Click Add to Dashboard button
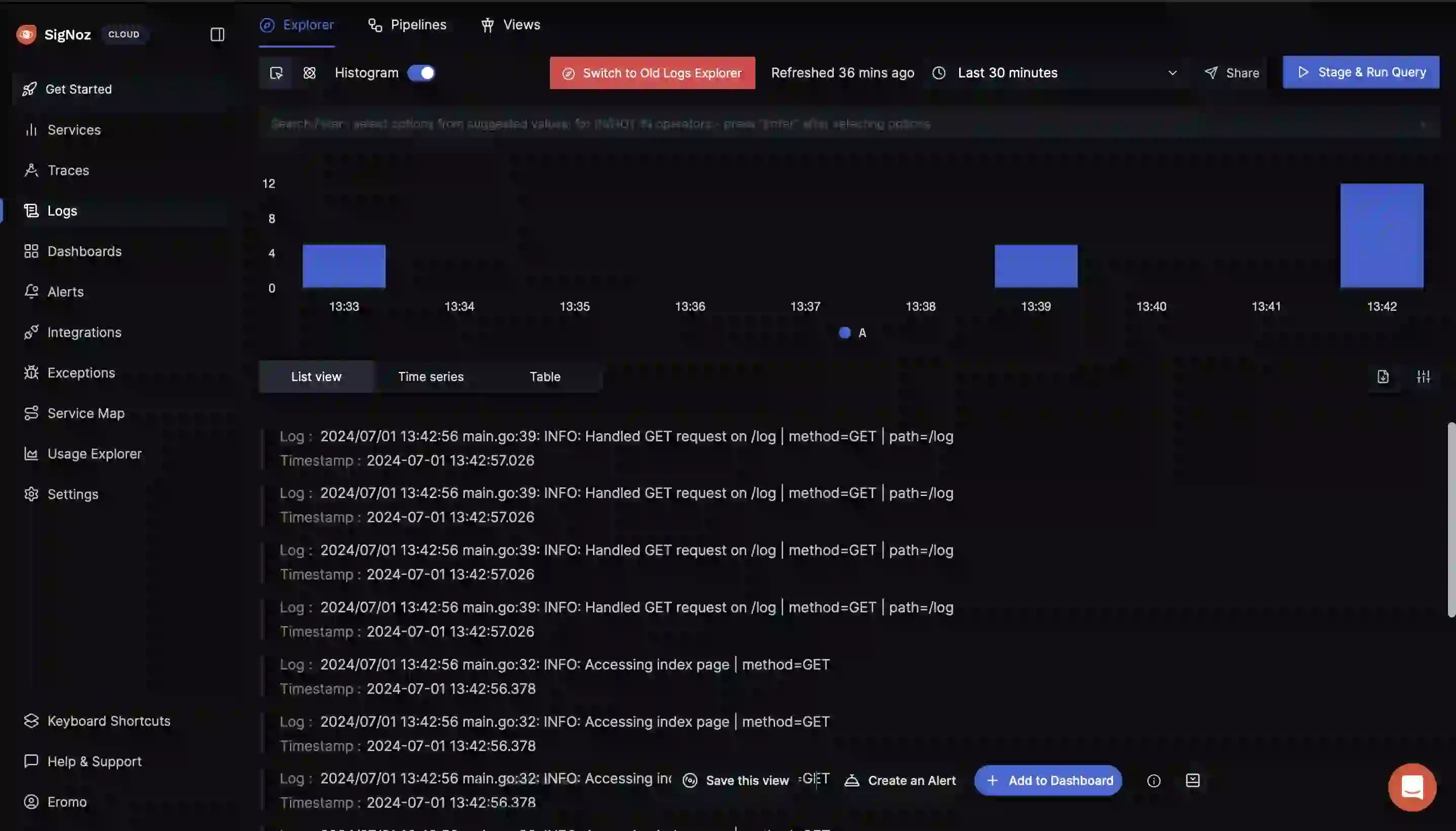1456x831 pixels. pos(1048,781)
